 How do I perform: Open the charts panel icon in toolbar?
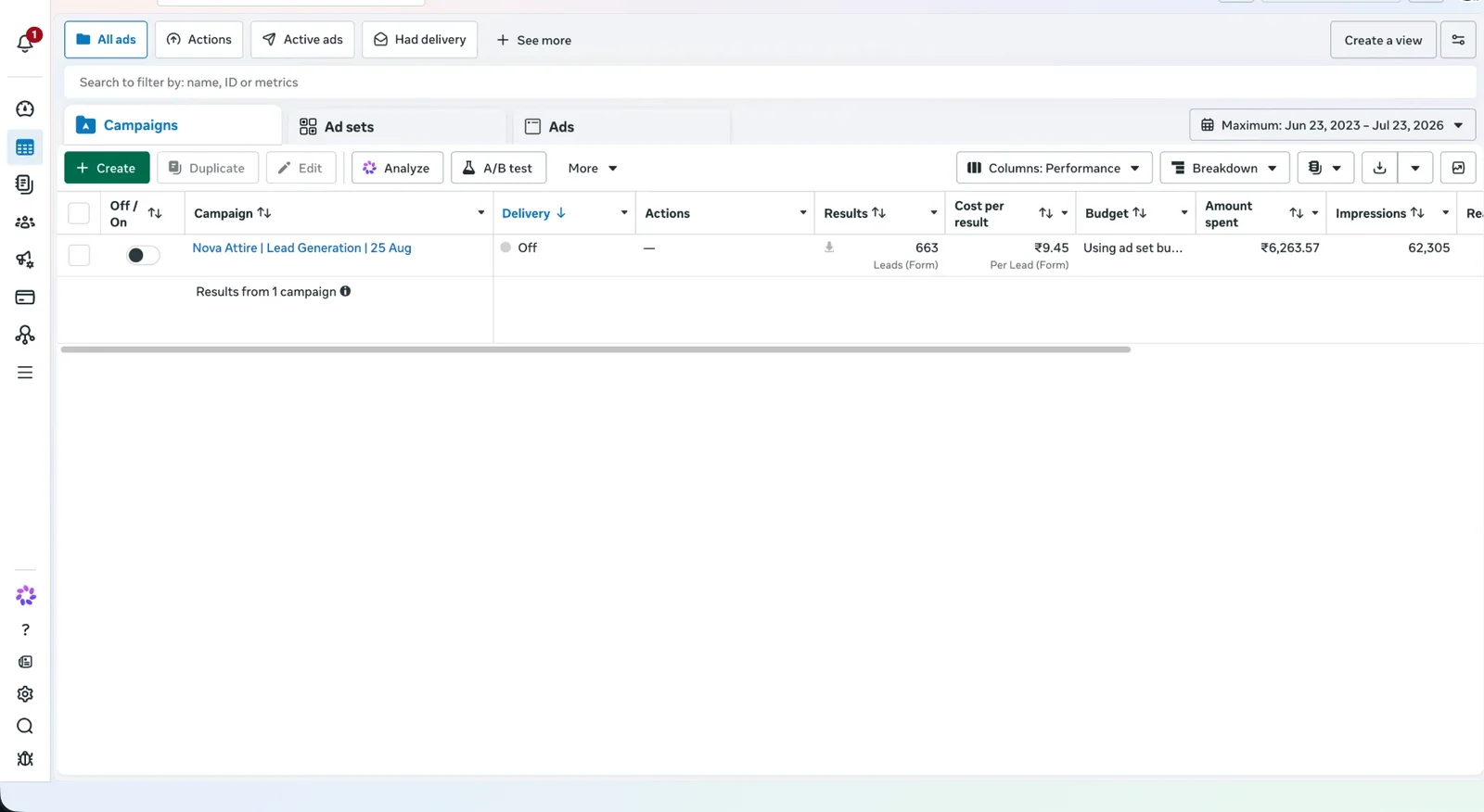[1458, 168]
